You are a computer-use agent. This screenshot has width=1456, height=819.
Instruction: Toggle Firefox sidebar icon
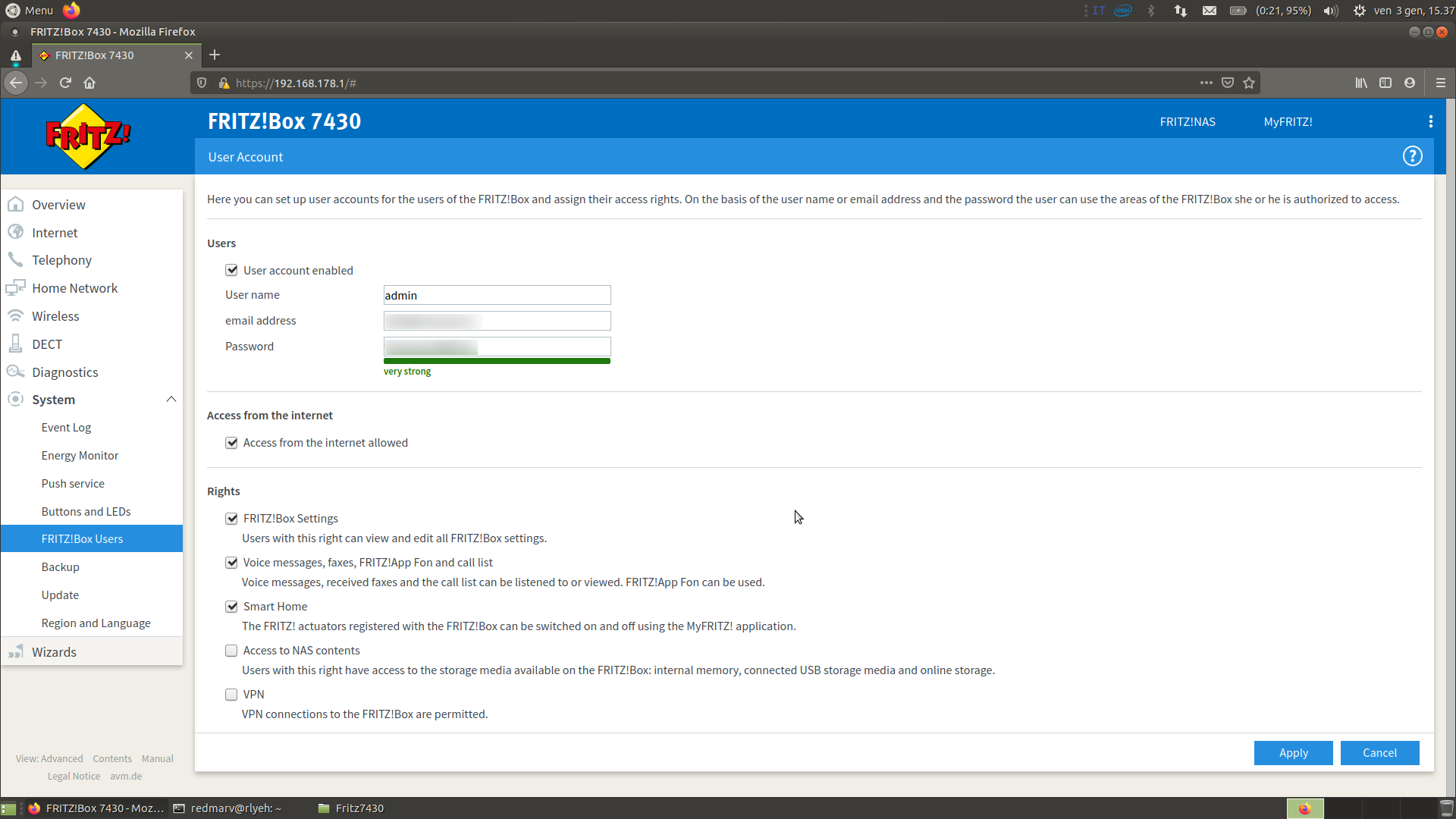(x=1385, y=83)
